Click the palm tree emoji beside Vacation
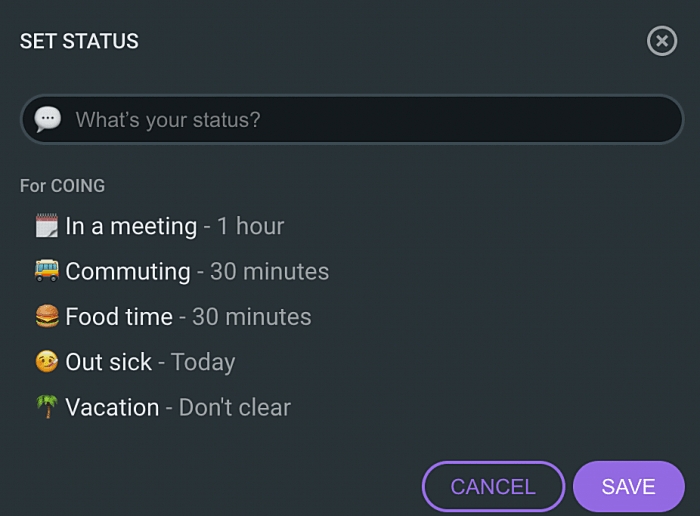This screenshot has height=516, width=700. [x=47, y=407]
